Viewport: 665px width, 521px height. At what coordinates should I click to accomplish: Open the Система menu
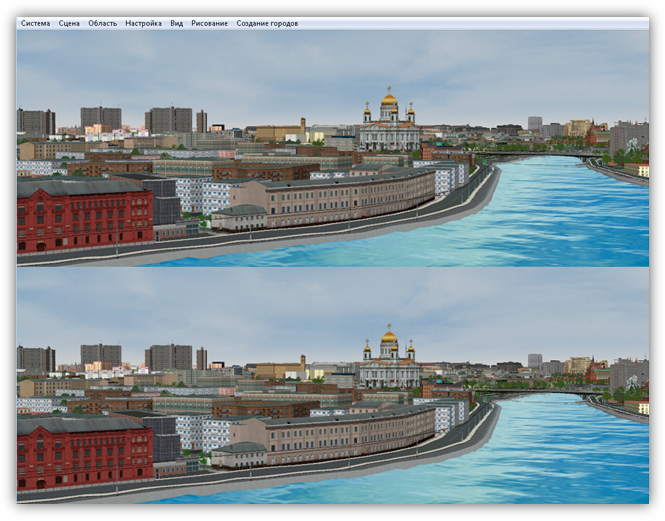click(35, 23)
